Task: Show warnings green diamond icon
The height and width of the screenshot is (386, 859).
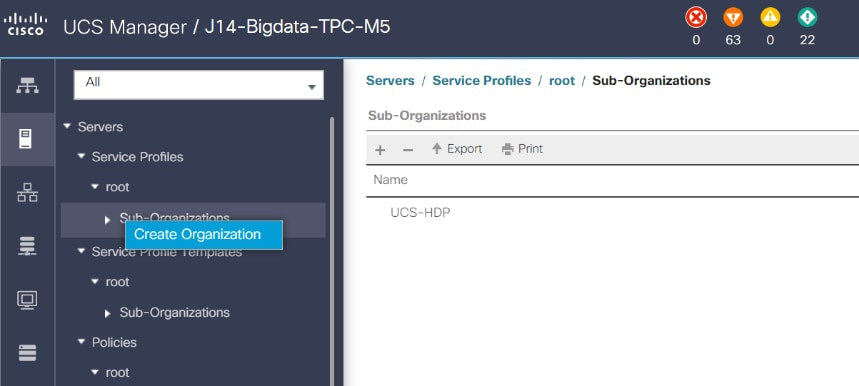Action: pos(808,18)
